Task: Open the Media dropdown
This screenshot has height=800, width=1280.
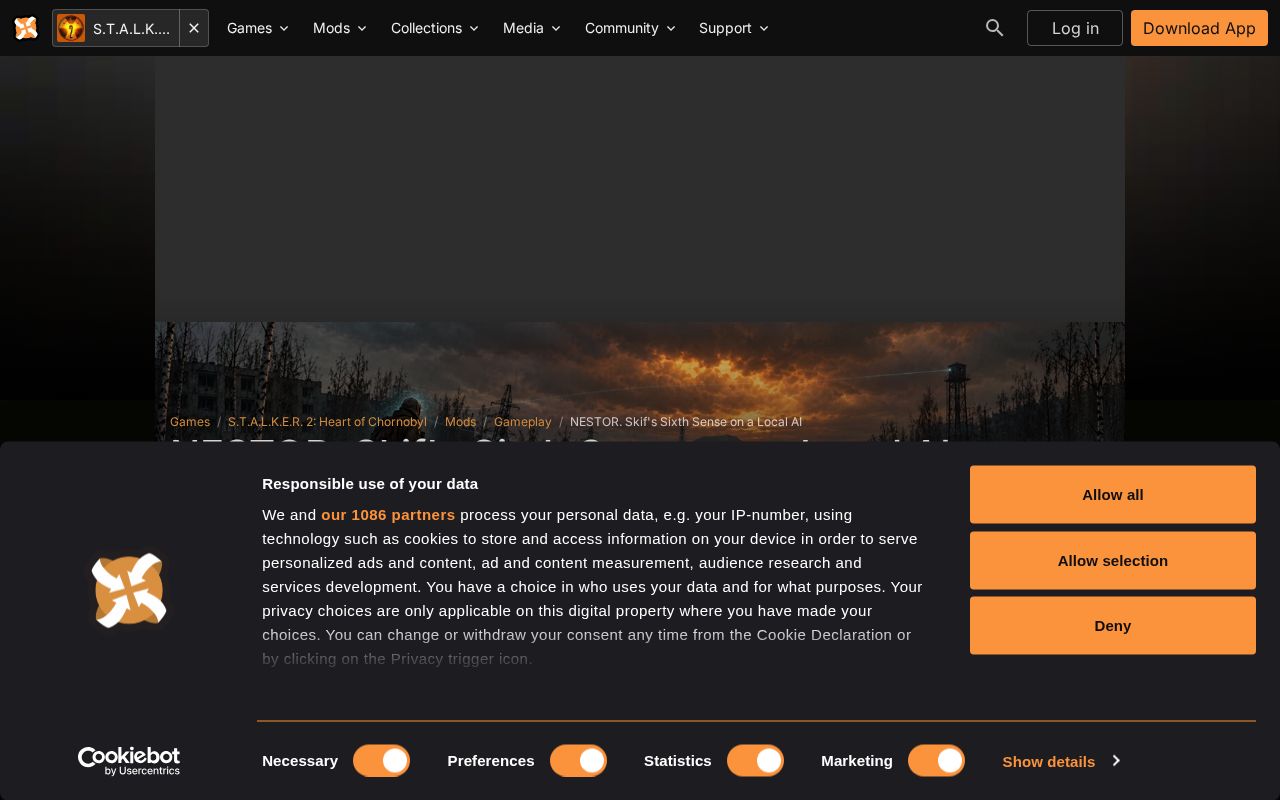Action: coord(532,28)
